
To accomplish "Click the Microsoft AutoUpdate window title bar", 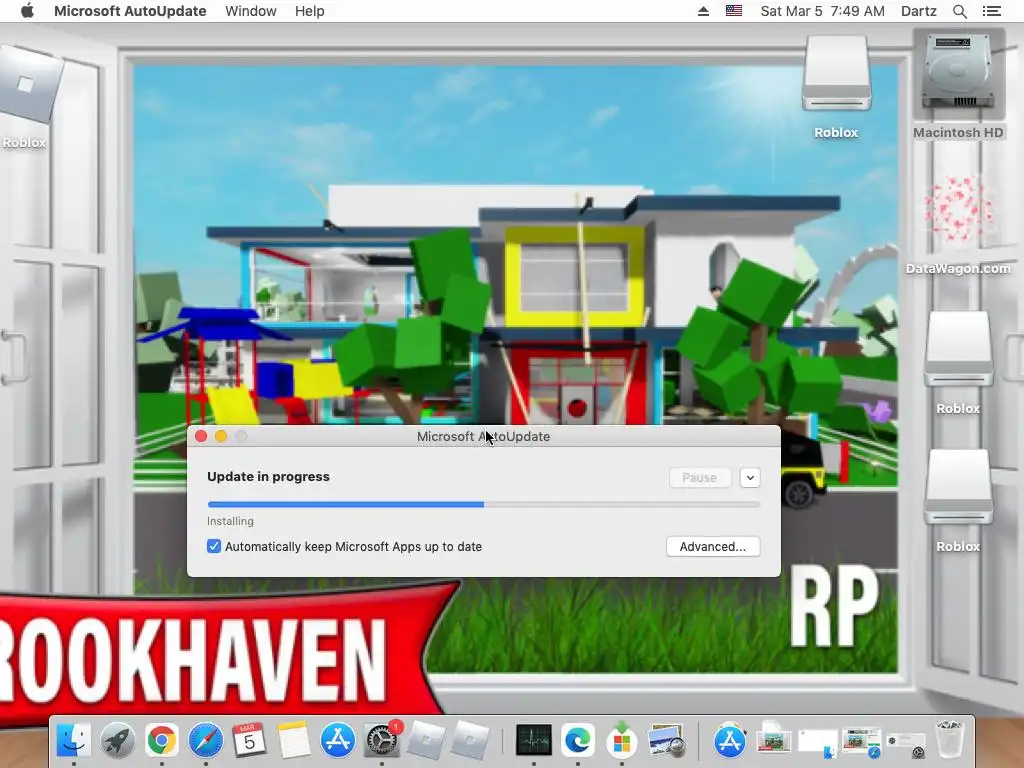I will [484, 436].
